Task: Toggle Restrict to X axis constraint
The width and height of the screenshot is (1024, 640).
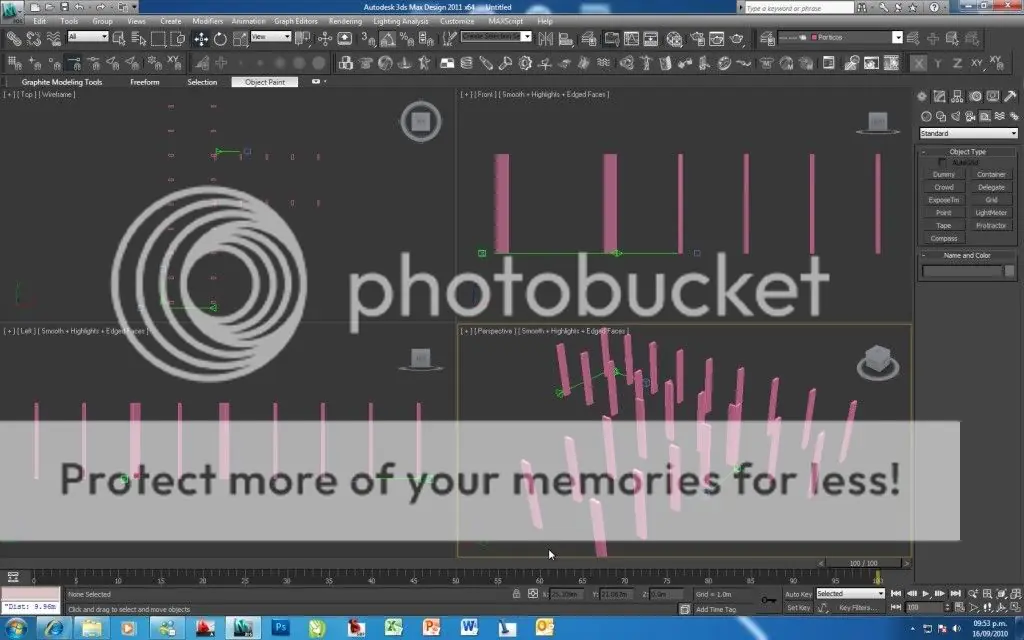Action: coord(919,63)
